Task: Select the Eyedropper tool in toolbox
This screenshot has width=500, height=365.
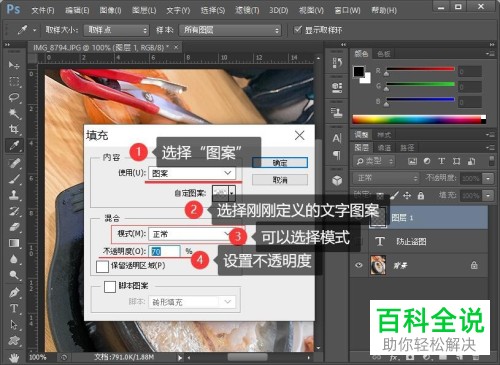Action: 14,145
